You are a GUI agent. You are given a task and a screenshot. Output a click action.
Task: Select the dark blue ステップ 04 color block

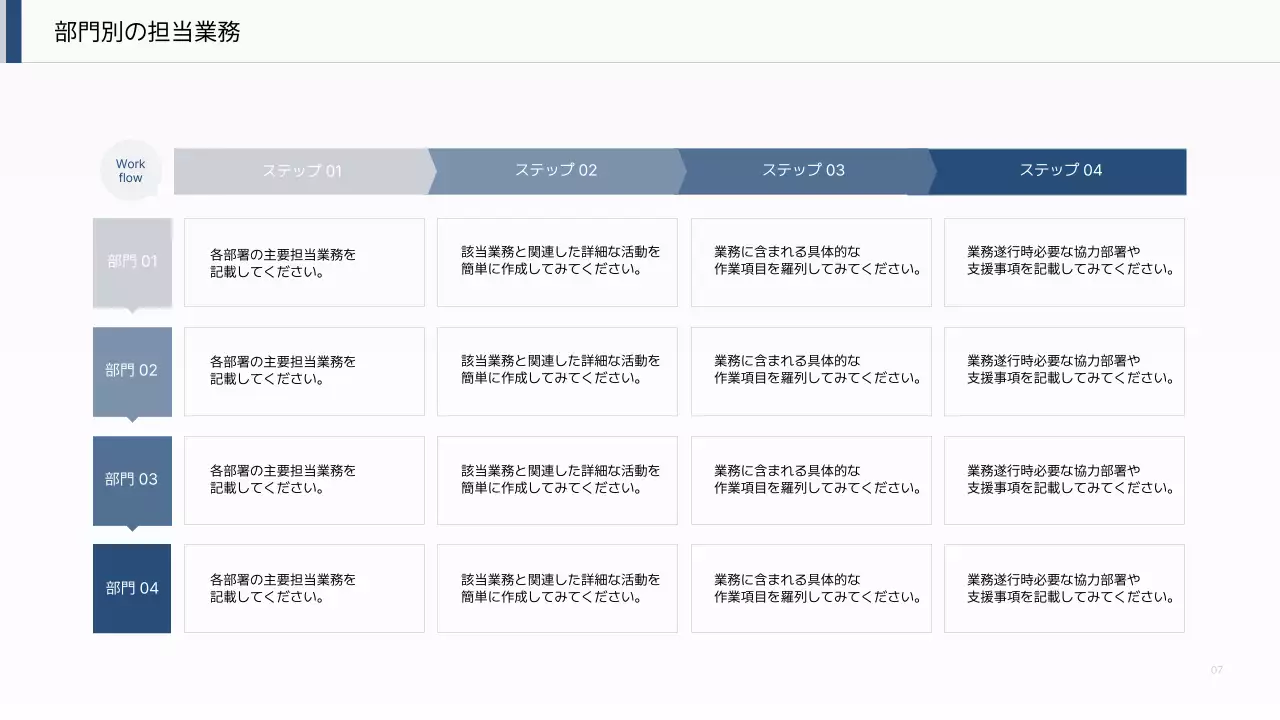1060,171
